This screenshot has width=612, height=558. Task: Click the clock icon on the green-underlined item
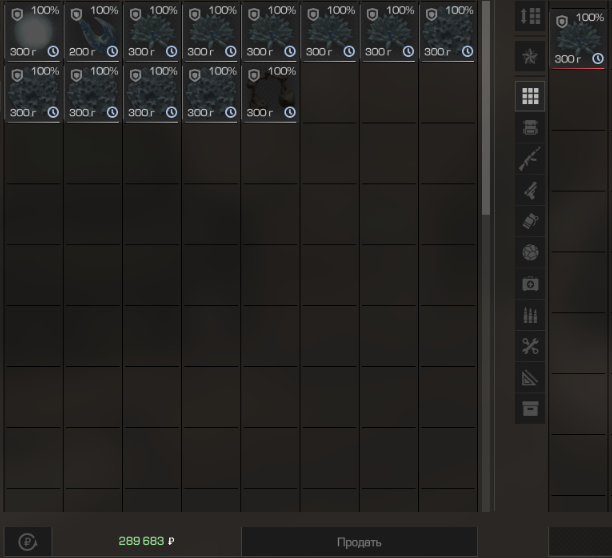[171, 52]
